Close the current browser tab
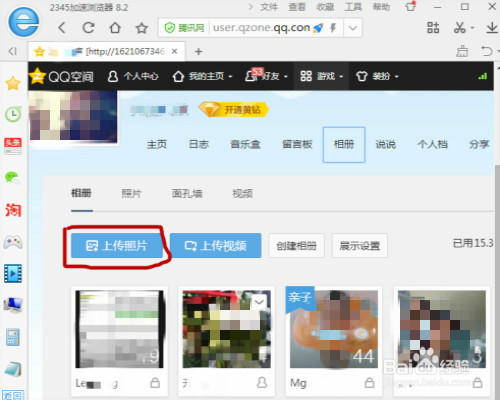500x400 pixels. tap(174, 51)
